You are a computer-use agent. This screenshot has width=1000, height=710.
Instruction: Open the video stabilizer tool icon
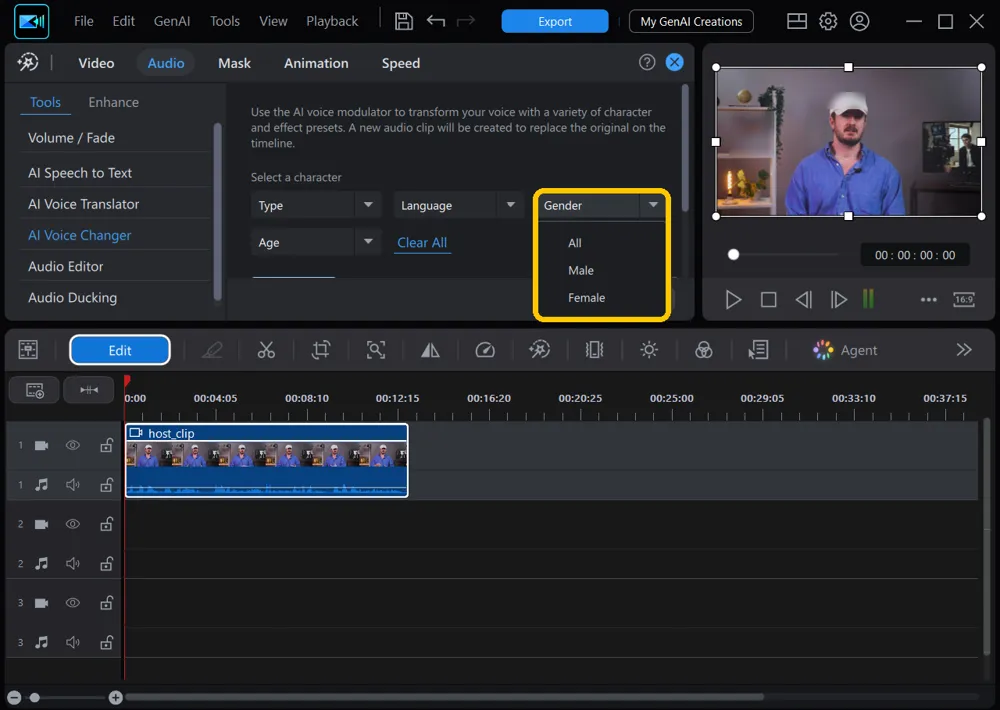[x=594, y=350]
